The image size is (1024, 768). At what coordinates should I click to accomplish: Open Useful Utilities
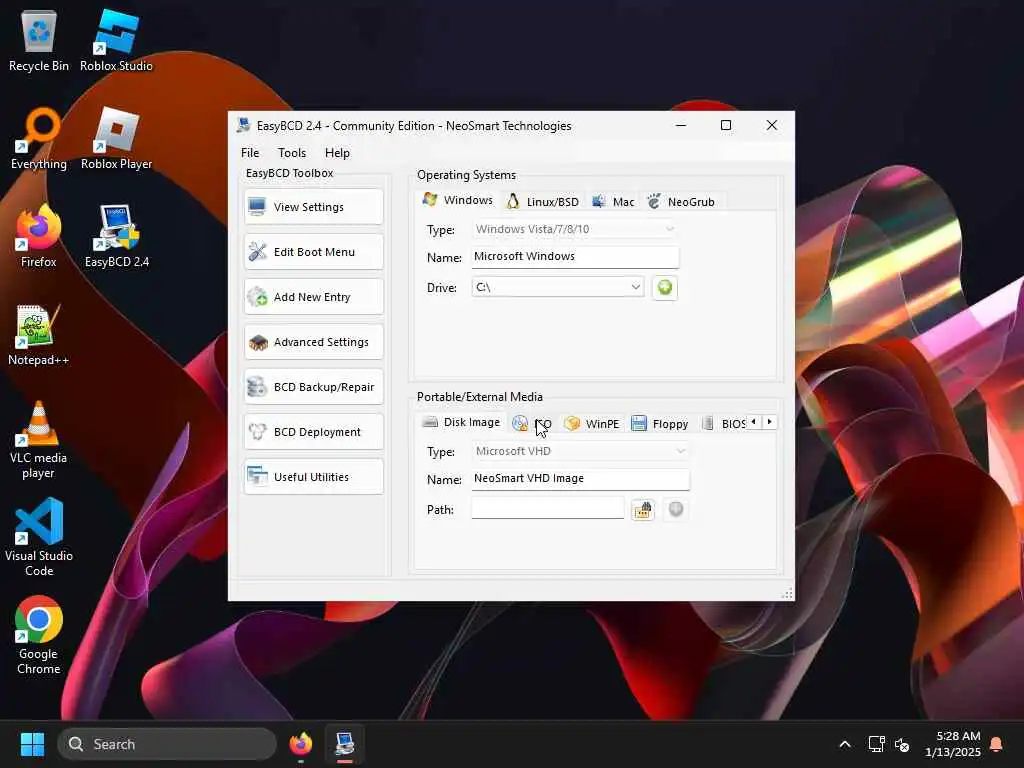click(x=313, y=477)
